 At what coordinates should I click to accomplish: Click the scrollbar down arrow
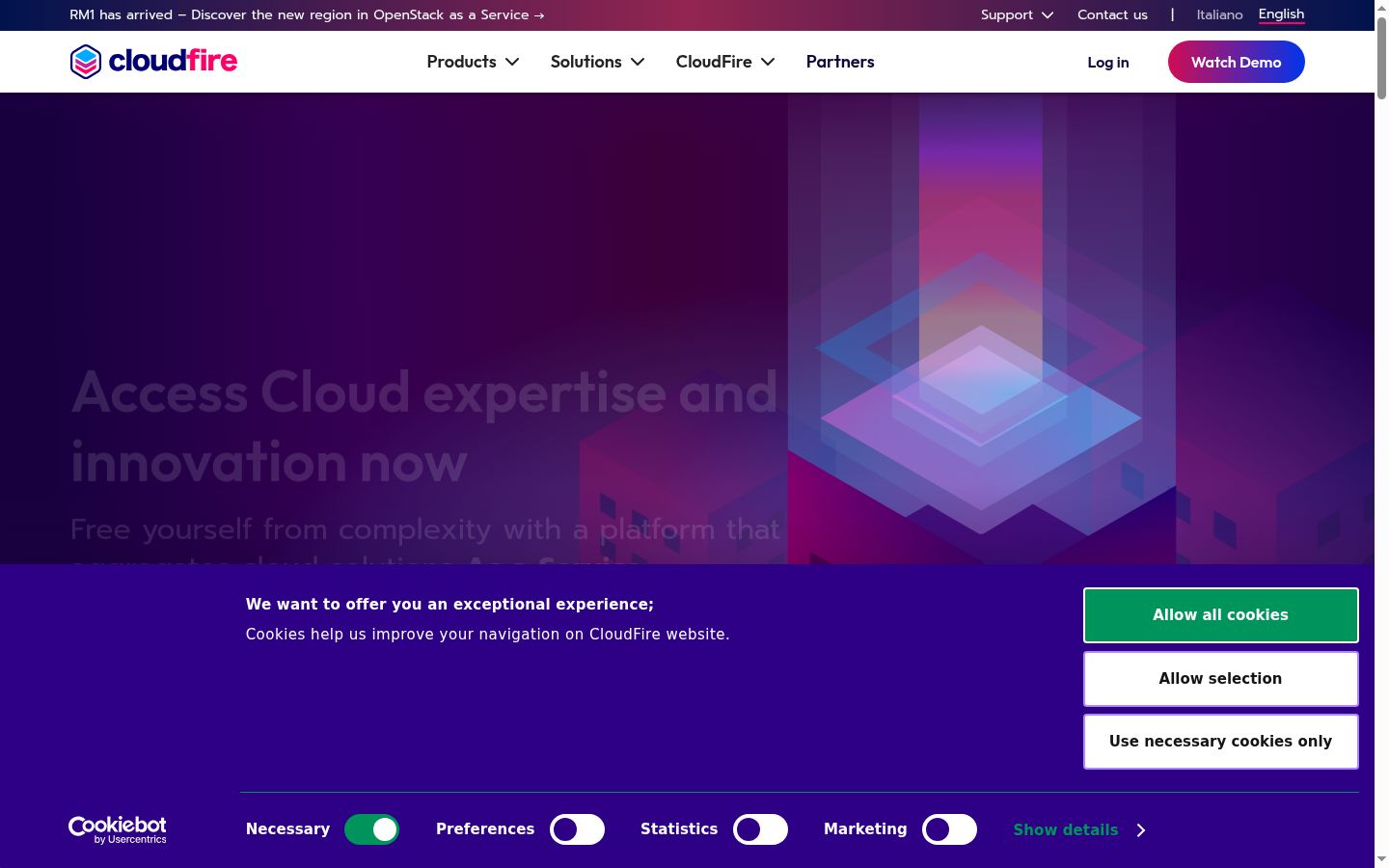[x=1381, y=859]
